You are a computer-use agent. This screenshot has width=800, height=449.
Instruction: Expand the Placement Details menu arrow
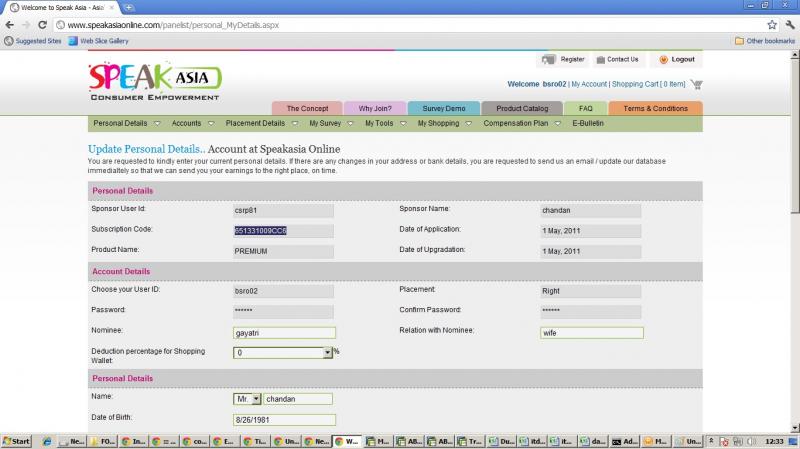pos(294,123)
